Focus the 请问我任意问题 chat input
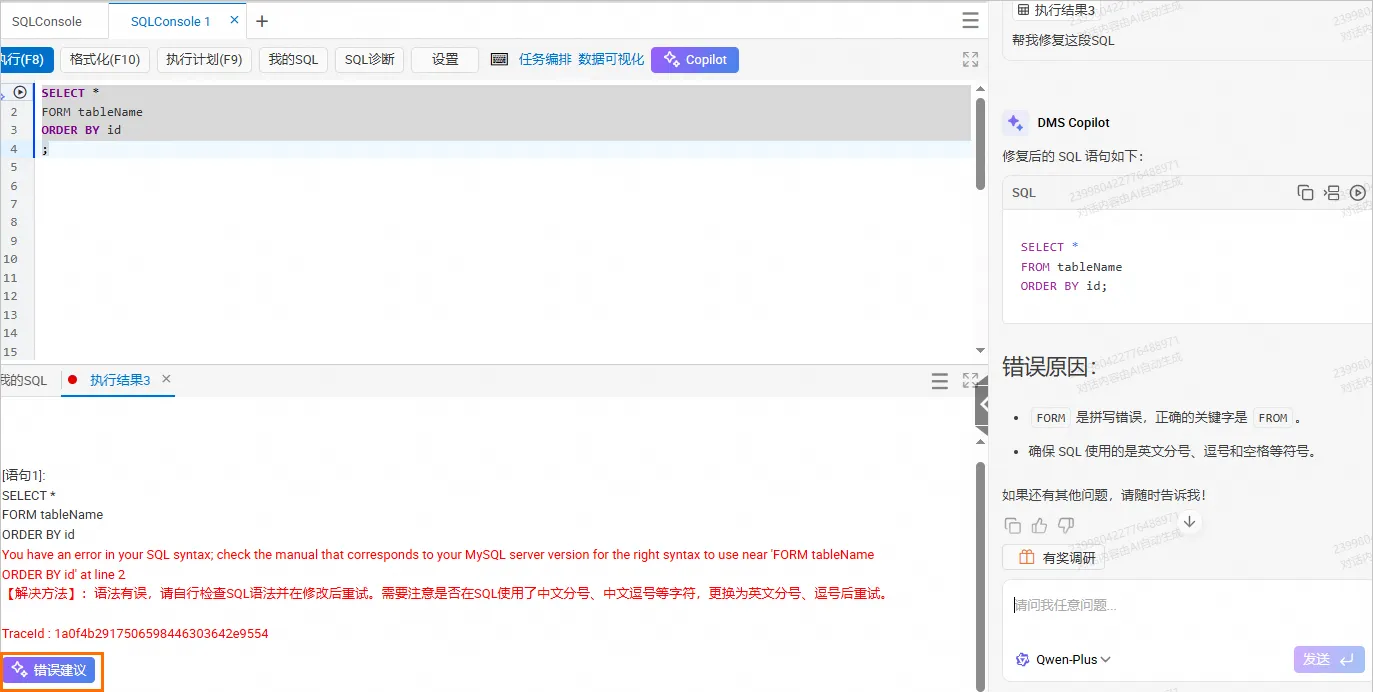1373x692 pixels. [x=1188, y=605]
